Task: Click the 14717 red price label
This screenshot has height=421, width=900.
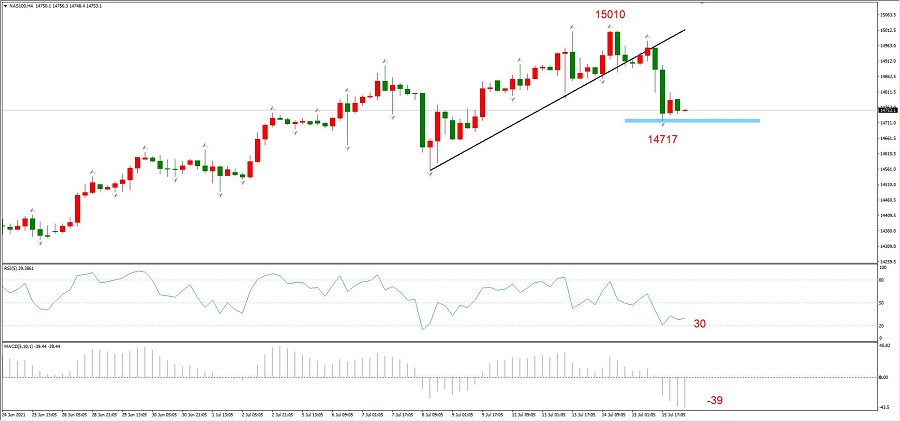Action: (x=662, y=138)
